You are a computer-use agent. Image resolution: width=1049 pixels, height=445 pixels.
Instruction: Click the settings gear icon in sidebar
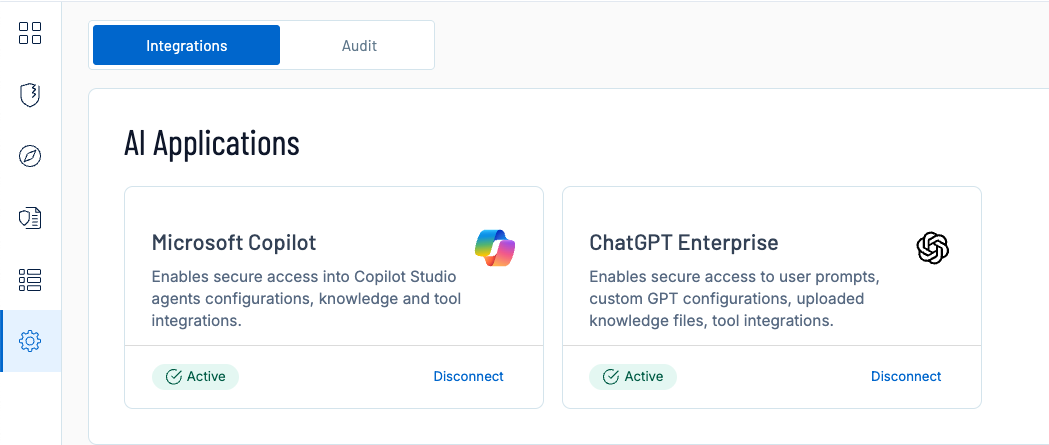click(x=30, y=341)
